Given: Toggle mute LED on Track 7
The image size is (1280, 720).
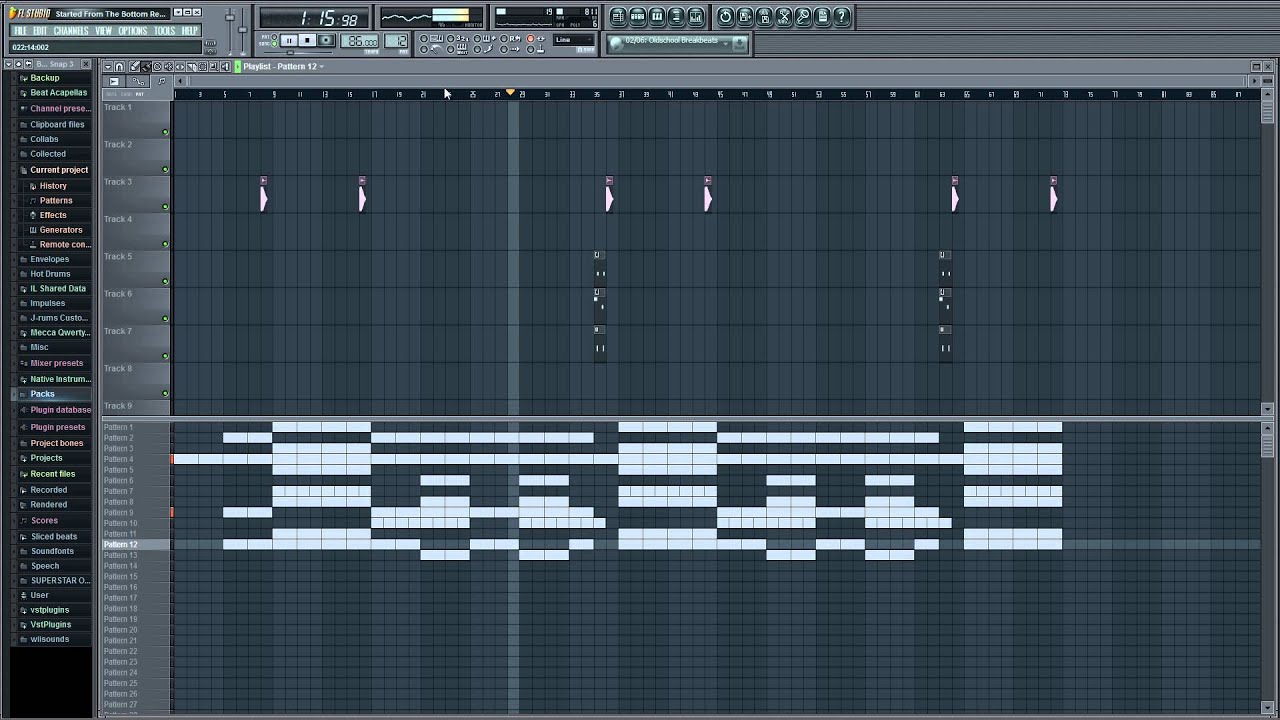Looking at the screenshot, I should (165, 357).
